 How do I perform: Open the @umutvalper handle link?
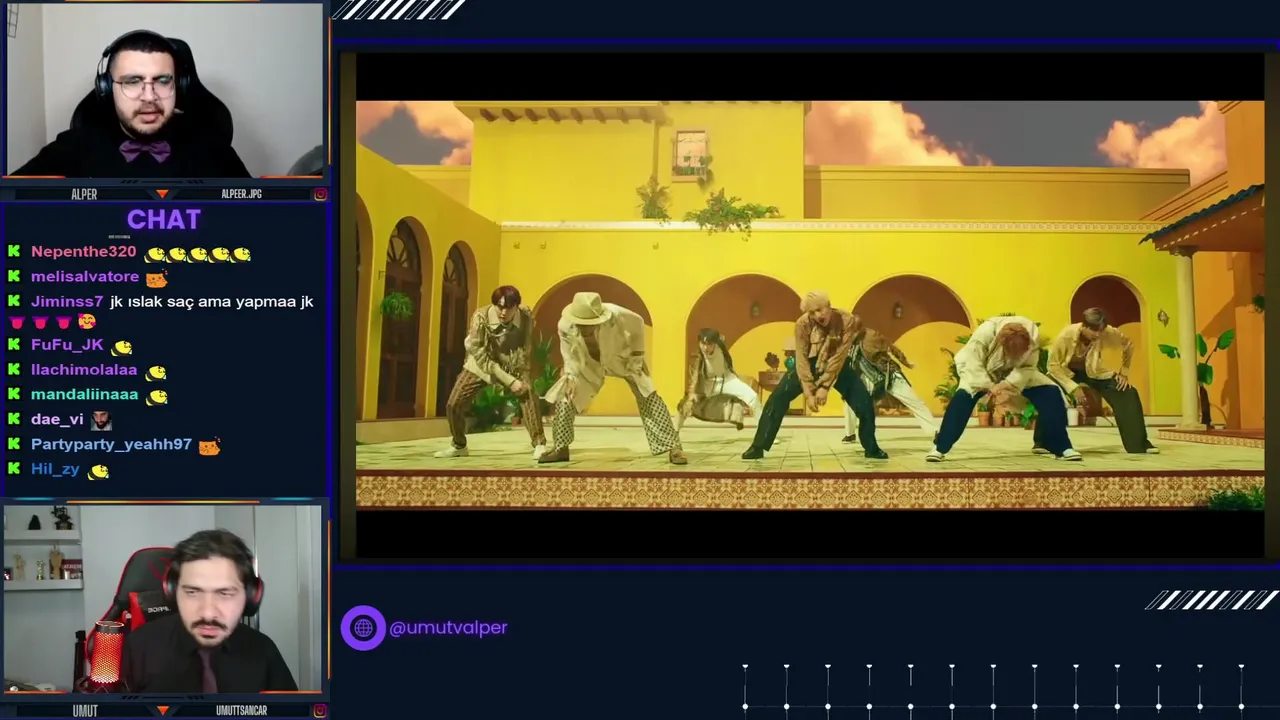448,628
